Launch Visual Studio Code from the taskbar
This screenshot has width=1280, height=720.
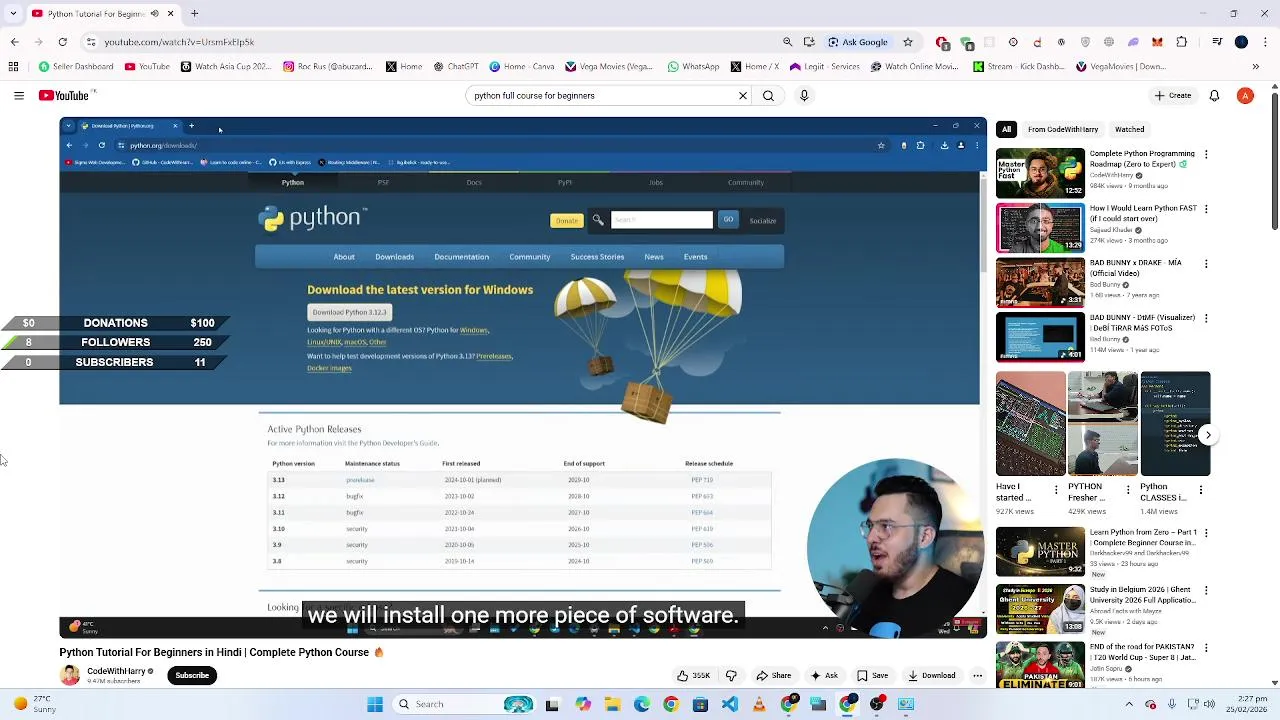(x=729, y=704)
